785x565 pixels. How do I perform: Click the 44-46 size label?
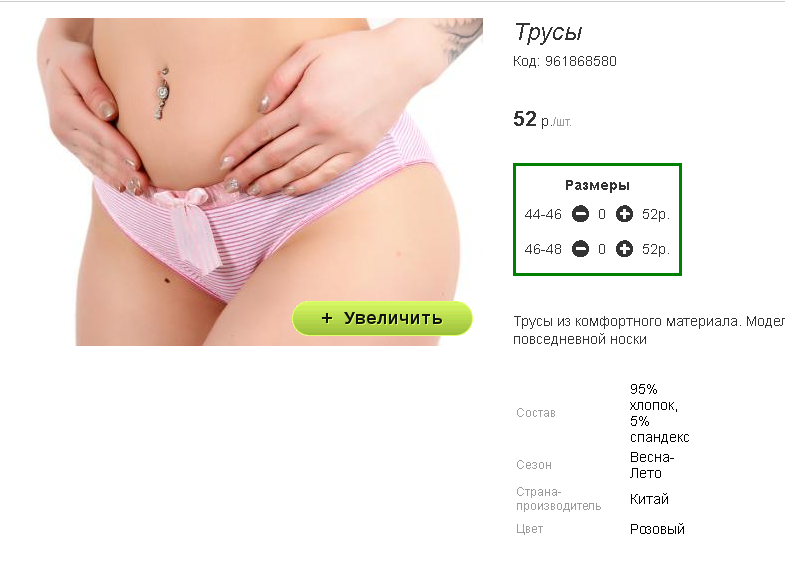543,215
